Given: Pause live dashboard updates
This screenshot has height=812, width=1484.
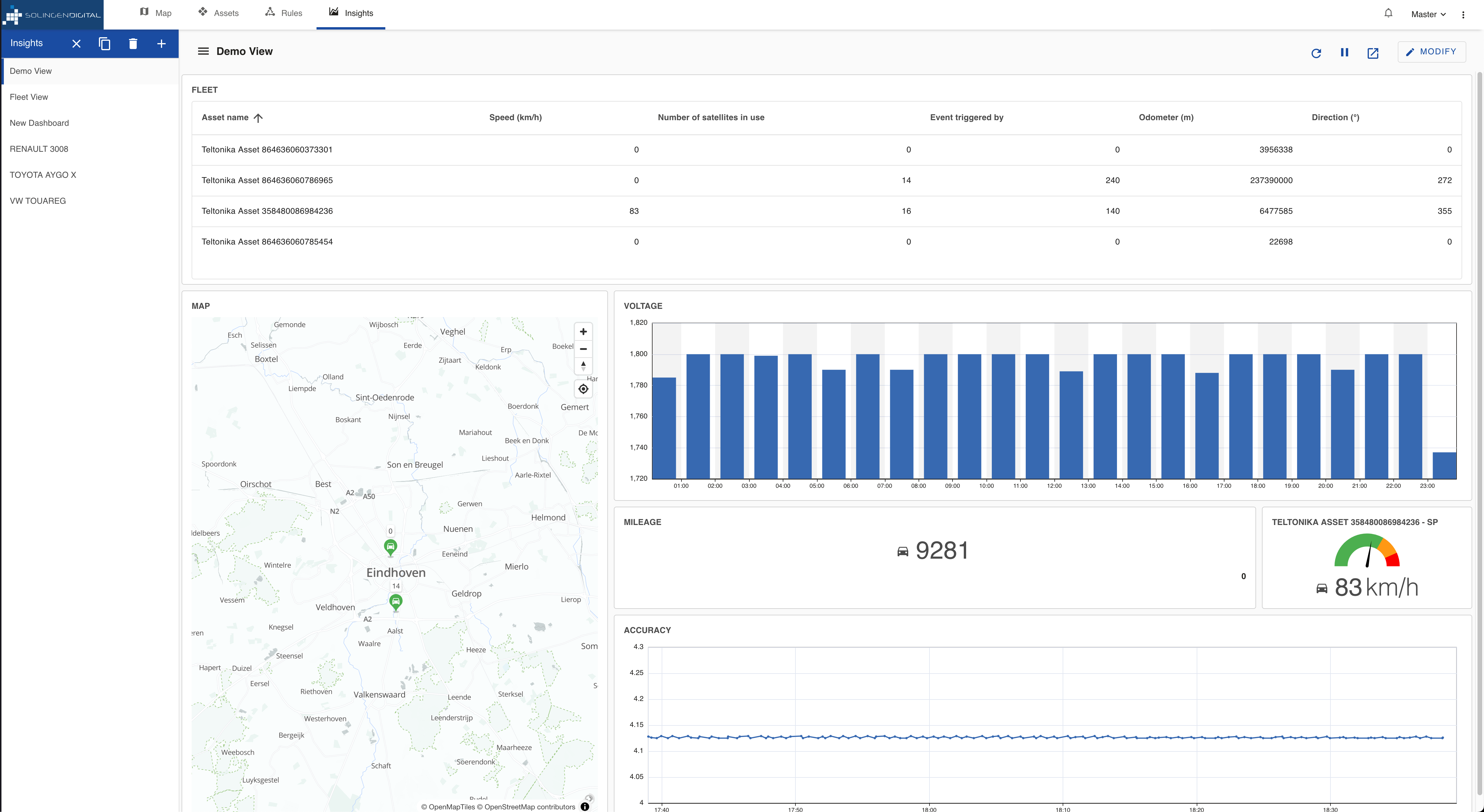Looking at the screenshot, I should pyautogui.click(x=1344, y=53).
